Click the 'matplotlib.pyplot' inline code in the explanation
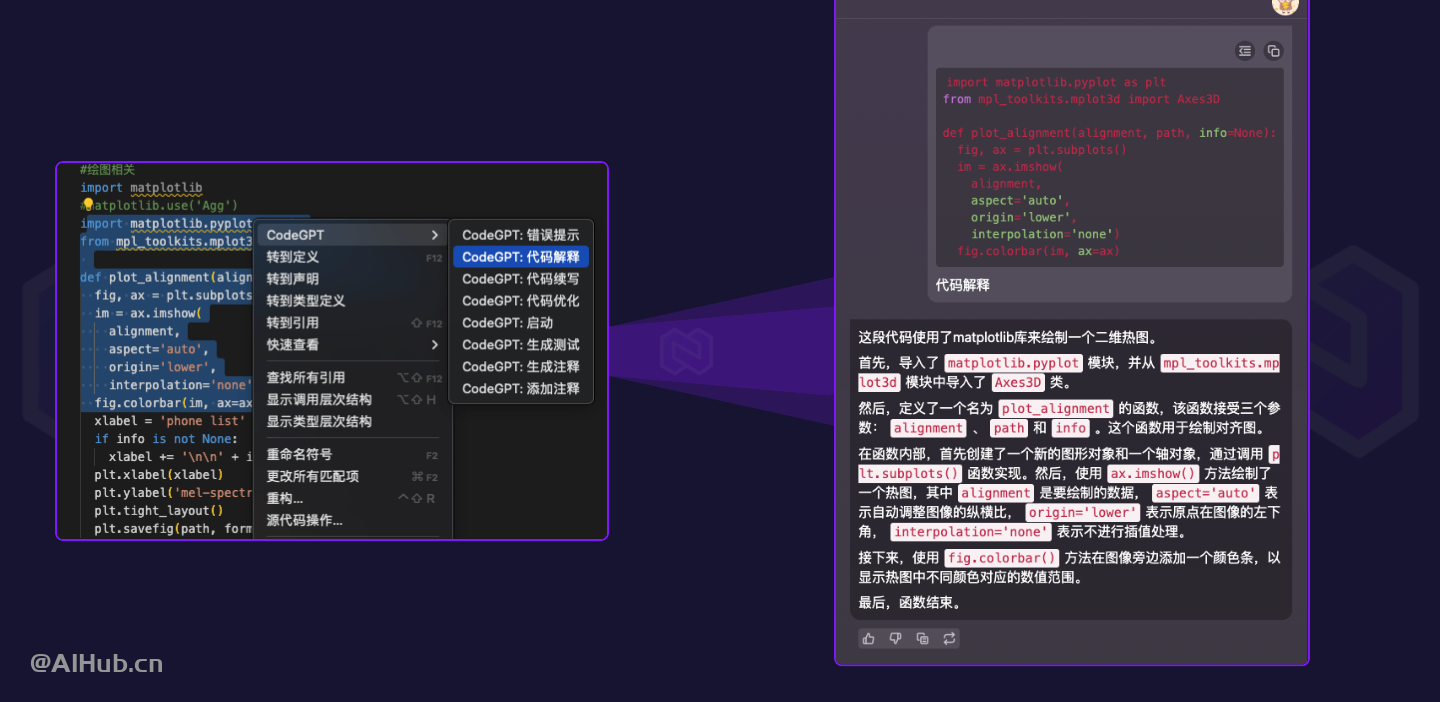Screen dimensions: 1440x702 coord(1014,363)
